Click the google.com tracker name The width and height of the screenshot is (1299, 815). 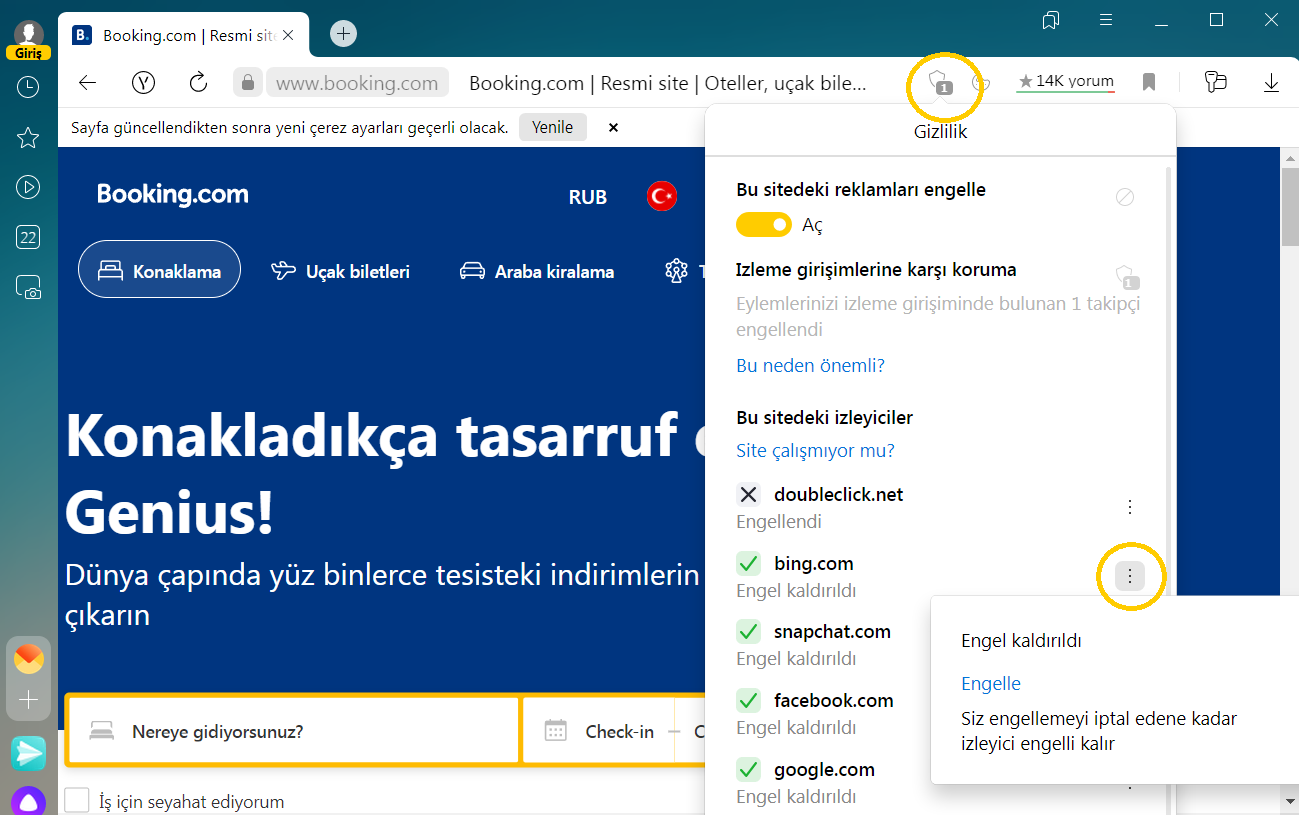pyautogui.click(x=824, y=770)
